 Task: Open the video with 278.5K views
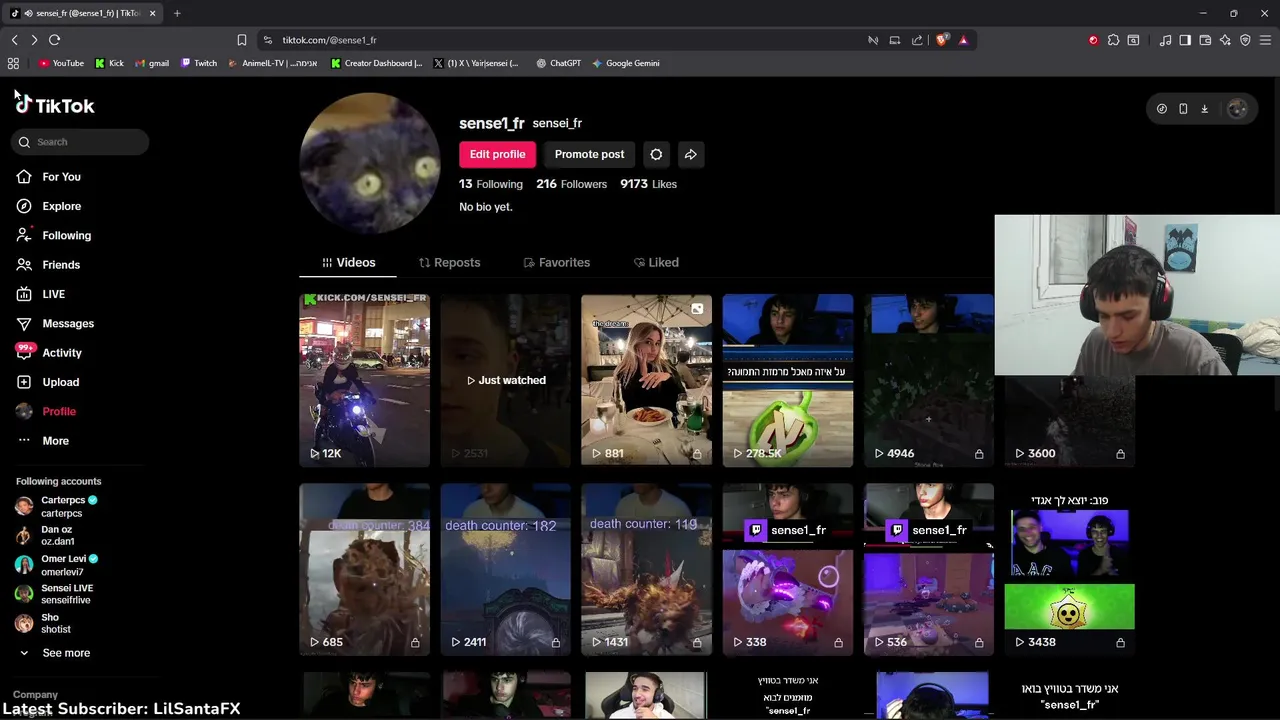pos(788,380)
